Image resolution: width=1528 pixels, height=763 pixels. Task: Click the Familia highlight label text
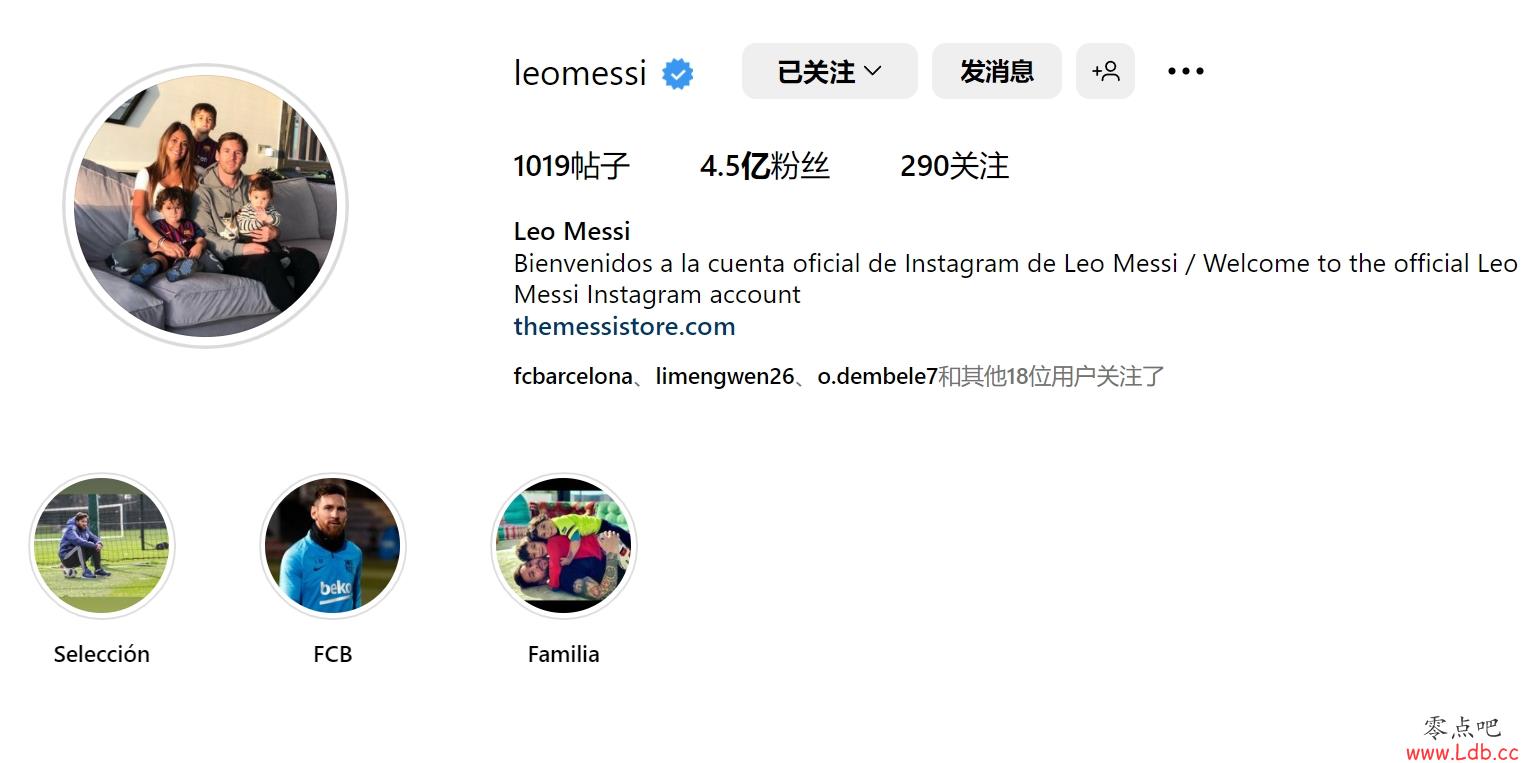click(x=564, y=654)
